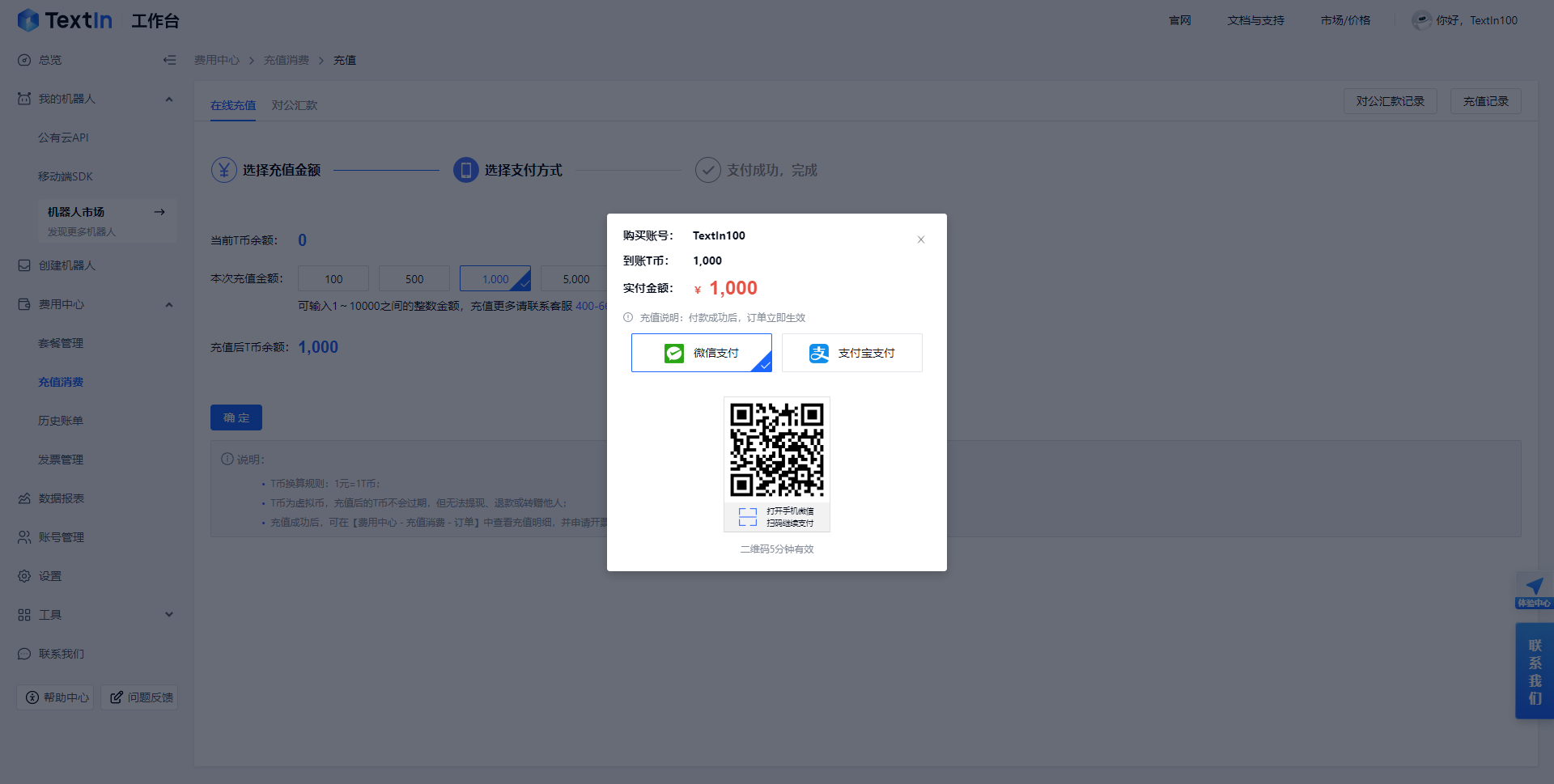Click the 机器人市场 arrow icon

pos(159,212)
